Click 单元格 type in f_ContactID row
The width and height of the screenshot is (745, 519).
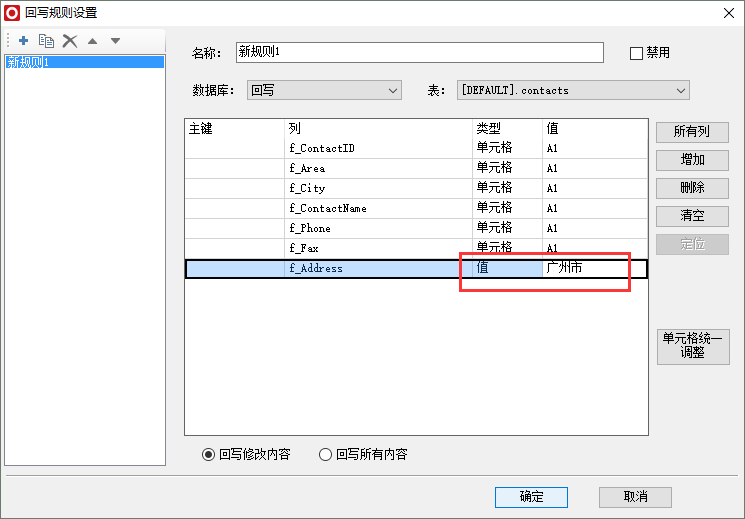(x=507, y=148)
